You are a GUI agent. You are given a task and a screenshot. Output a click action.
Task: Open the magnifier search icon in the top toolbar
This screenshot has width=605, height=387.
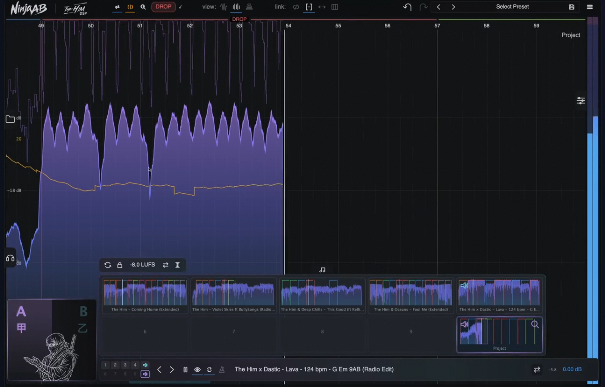143,7
